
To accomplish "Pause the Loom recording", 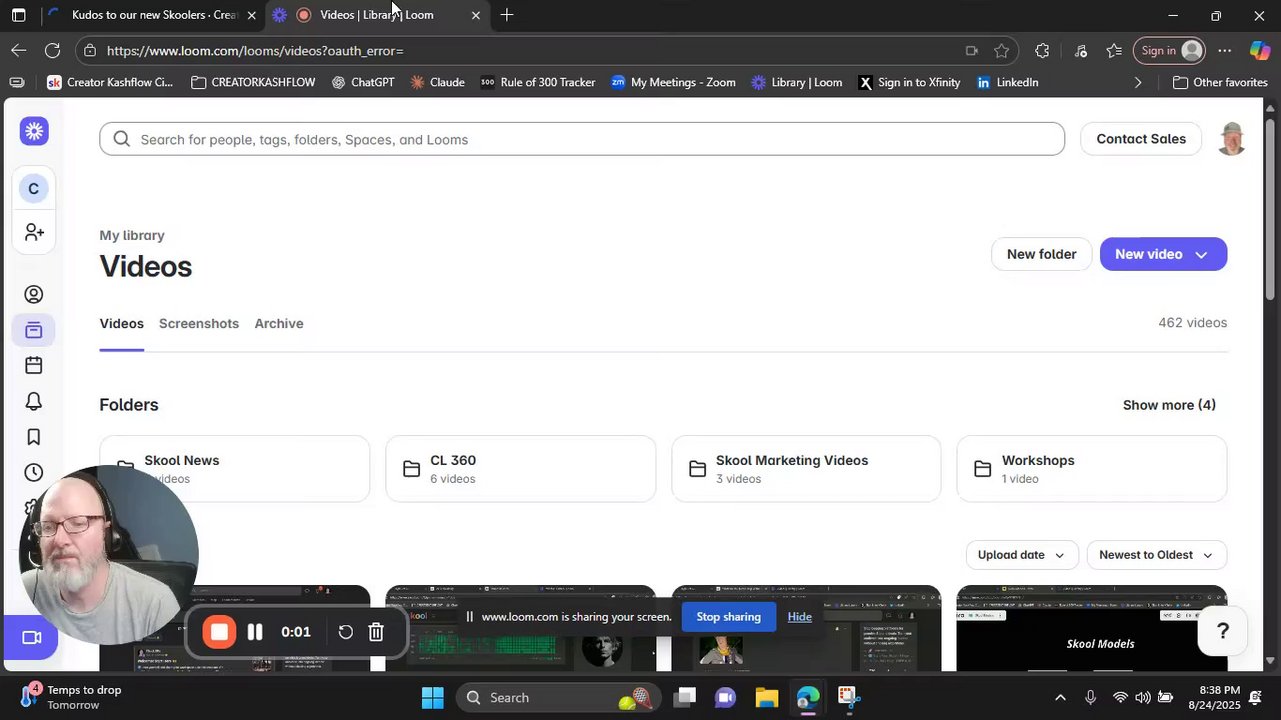I will [x=255, y=632].
